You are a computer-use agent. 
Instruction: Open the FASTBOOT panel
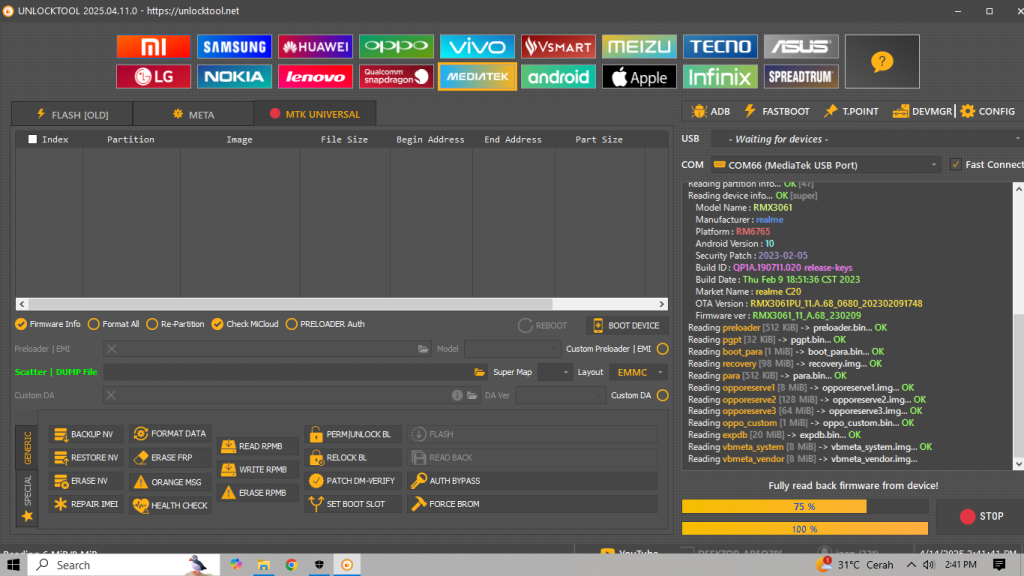tap(776, 112)
